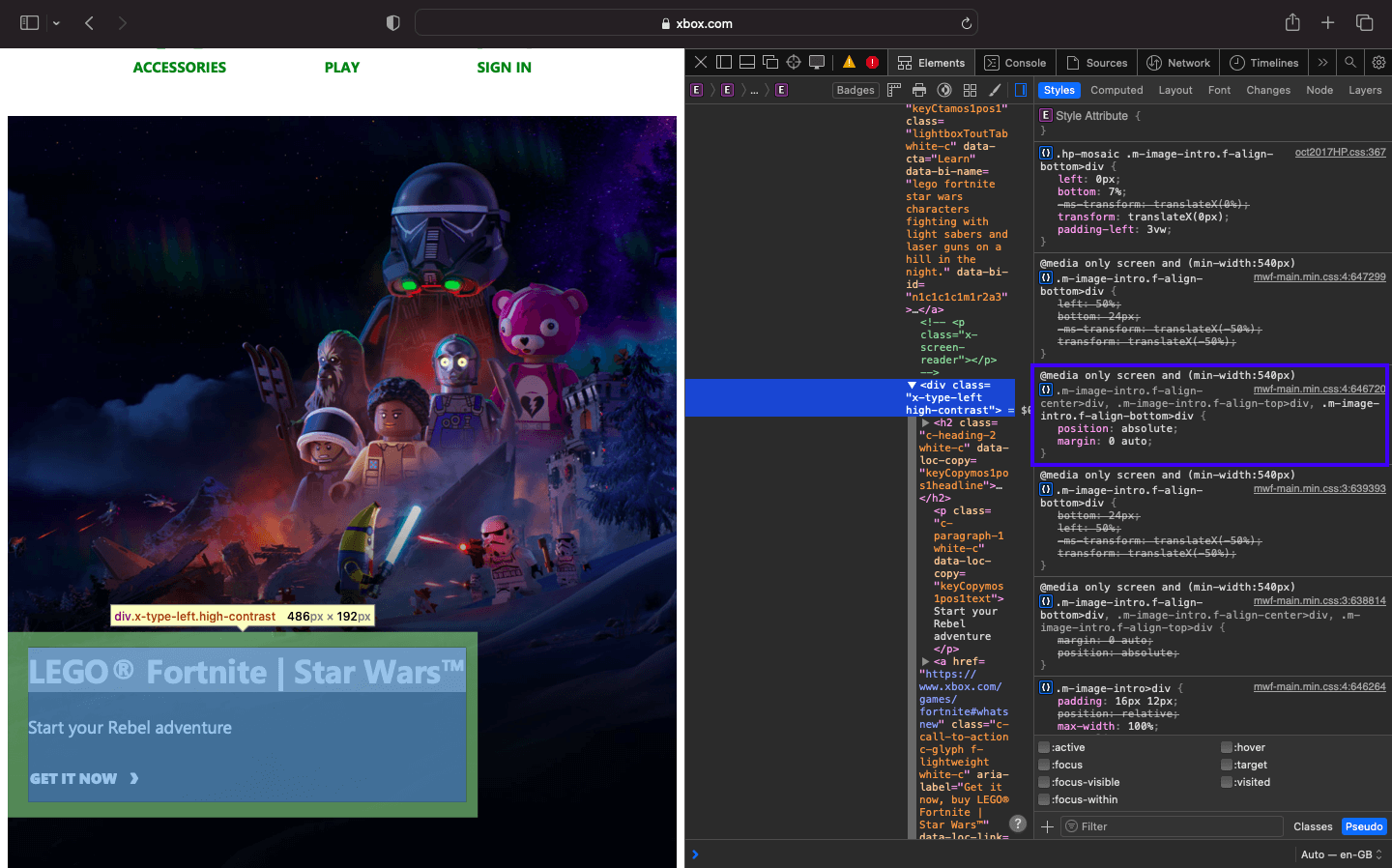Toggle dark appearance override icon
This screenshot has width=1392, height=868.
click(944, 90)
